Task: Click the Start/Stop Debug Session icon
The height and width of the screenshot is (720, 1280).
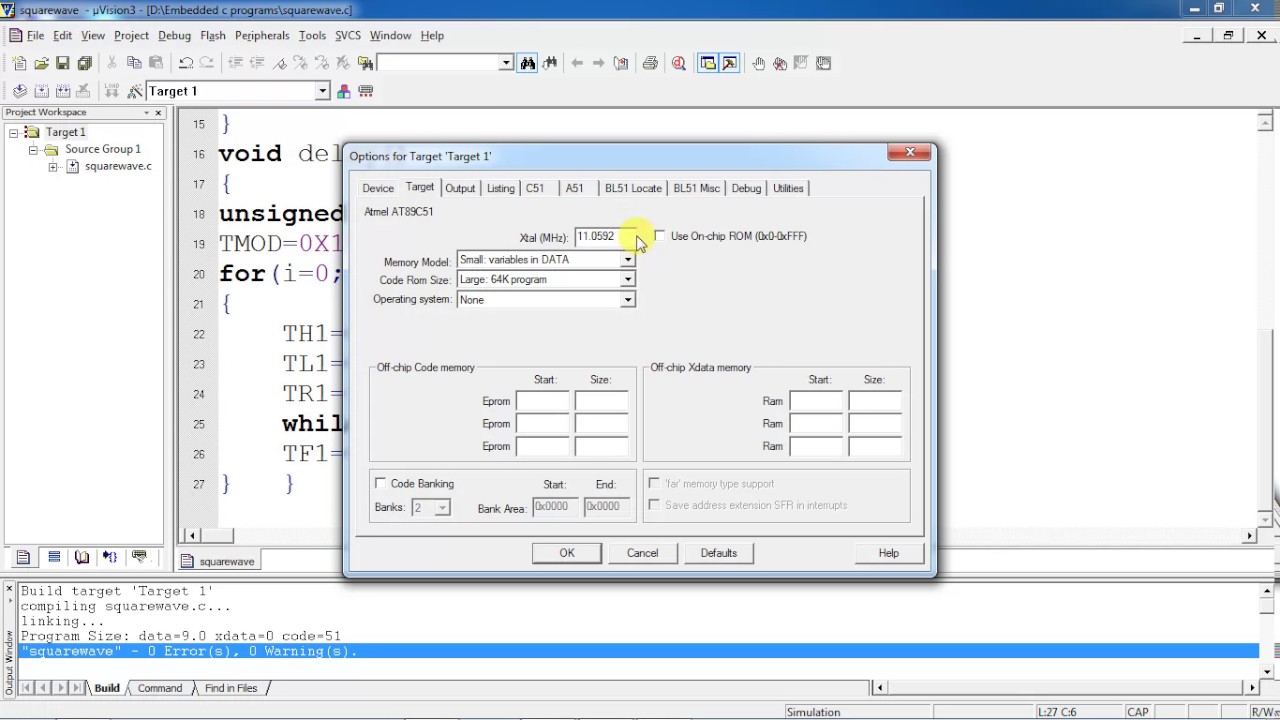Action: (x=679, y=63)
